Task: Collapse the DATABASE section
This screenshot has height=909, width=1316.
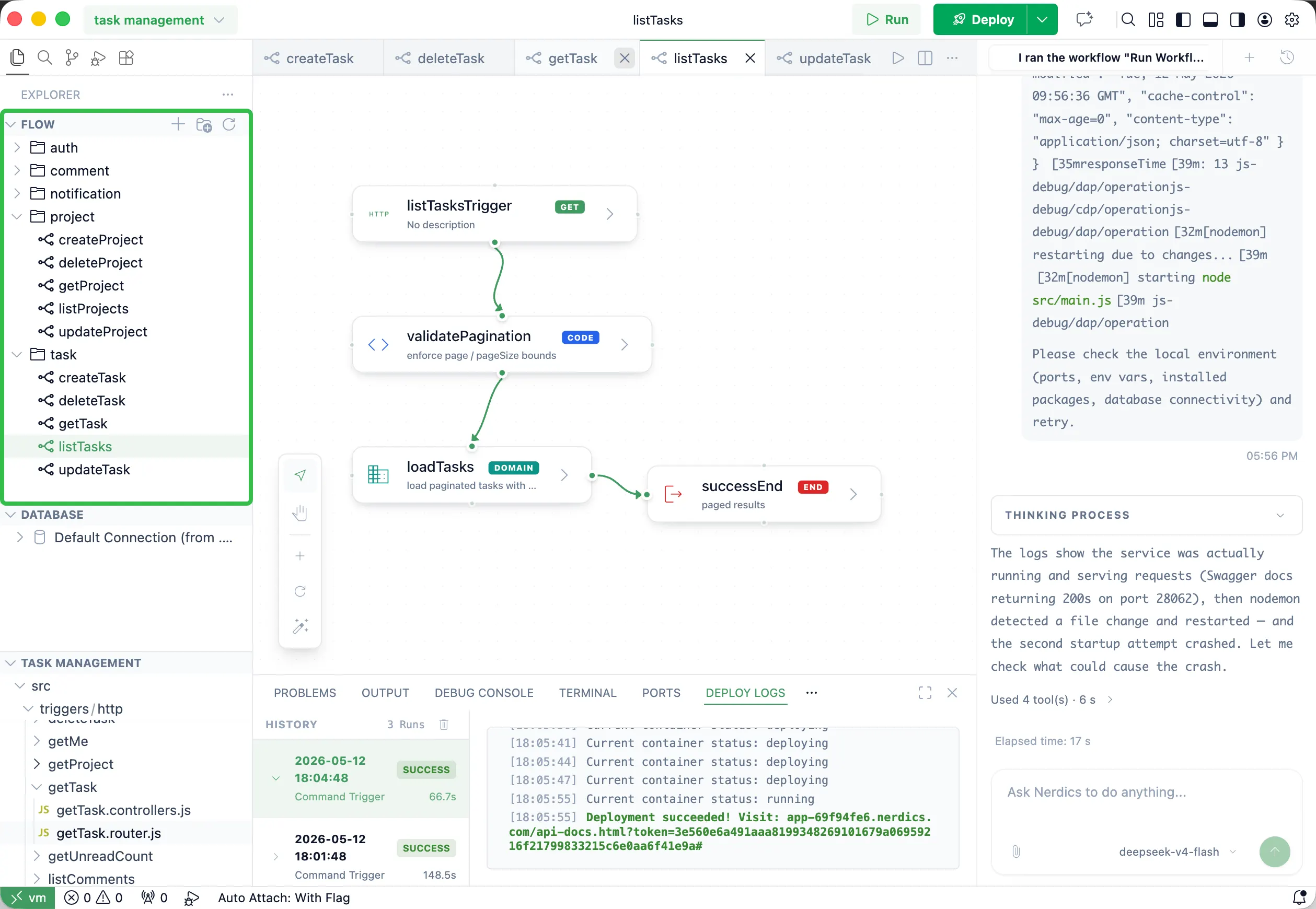Action: click(x=10, y=514)
